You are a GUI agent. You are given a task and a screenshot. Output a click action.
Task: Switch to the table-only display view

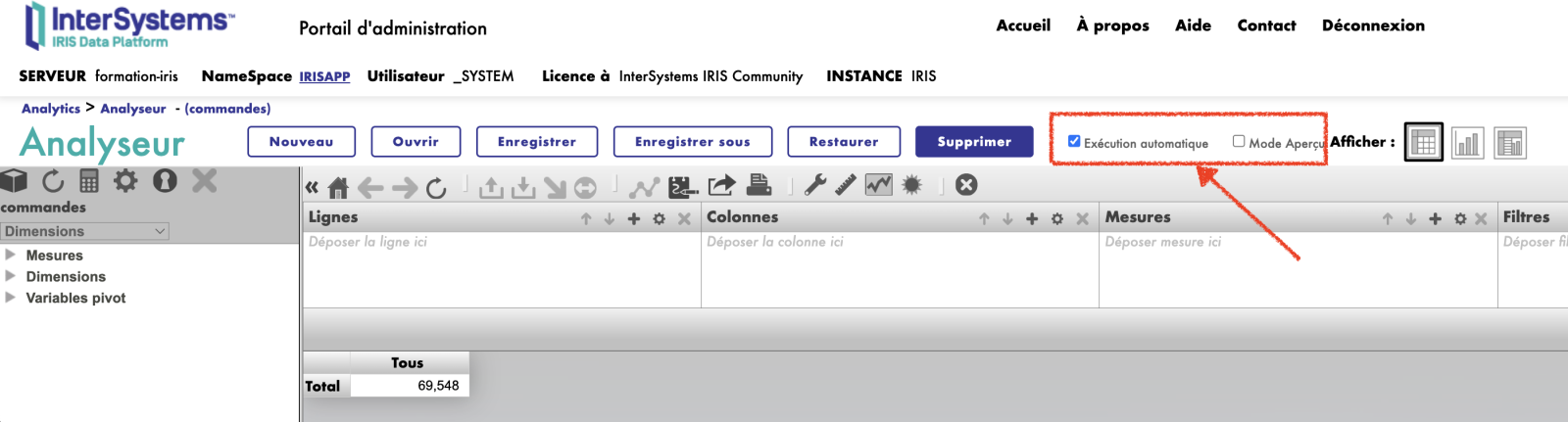pos(1423,143)
